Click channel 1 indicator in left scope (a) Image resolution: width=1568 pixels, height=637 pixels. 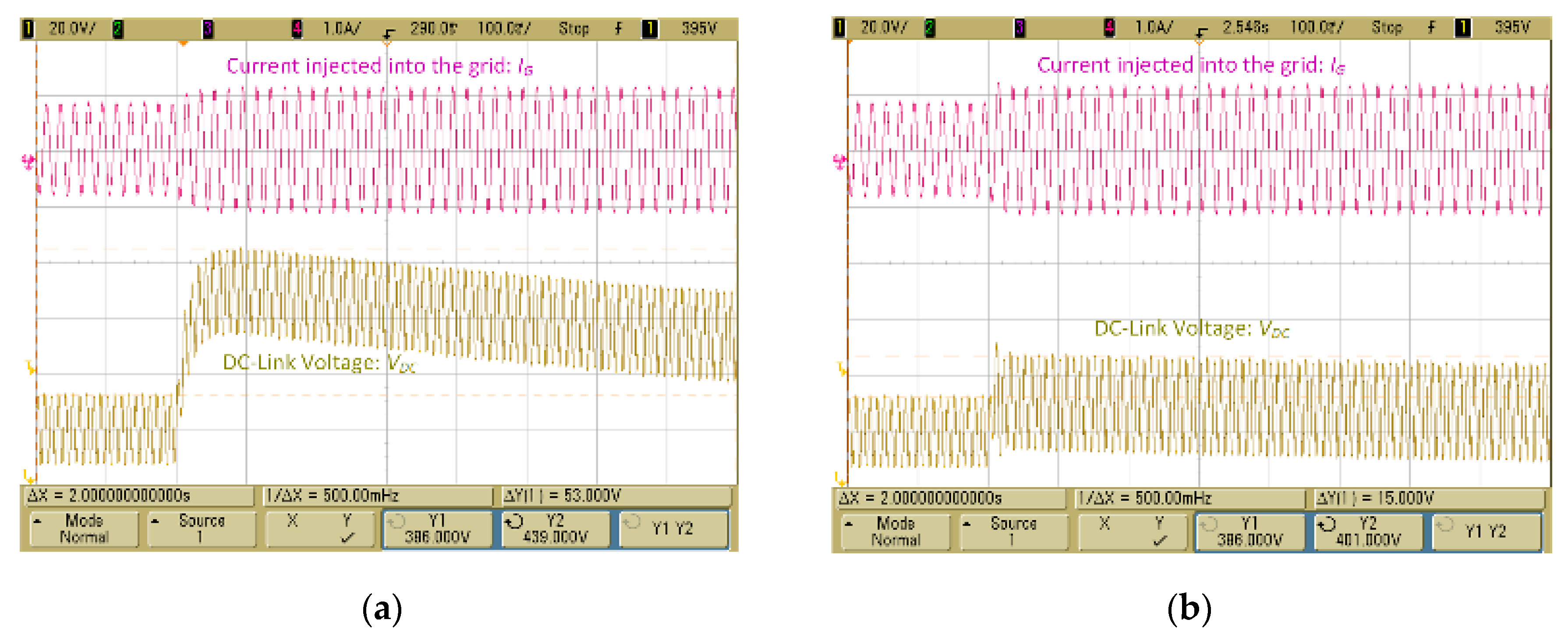28,28
